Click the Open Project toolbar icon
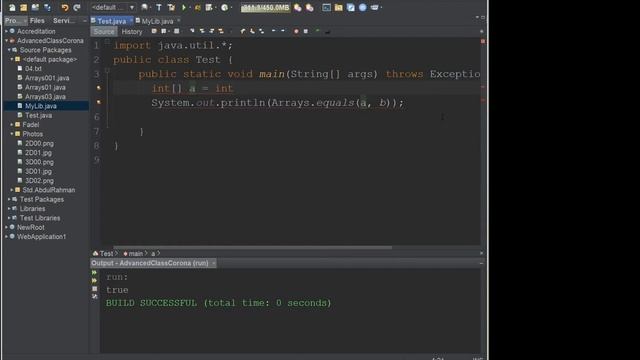 pos(36,7)
